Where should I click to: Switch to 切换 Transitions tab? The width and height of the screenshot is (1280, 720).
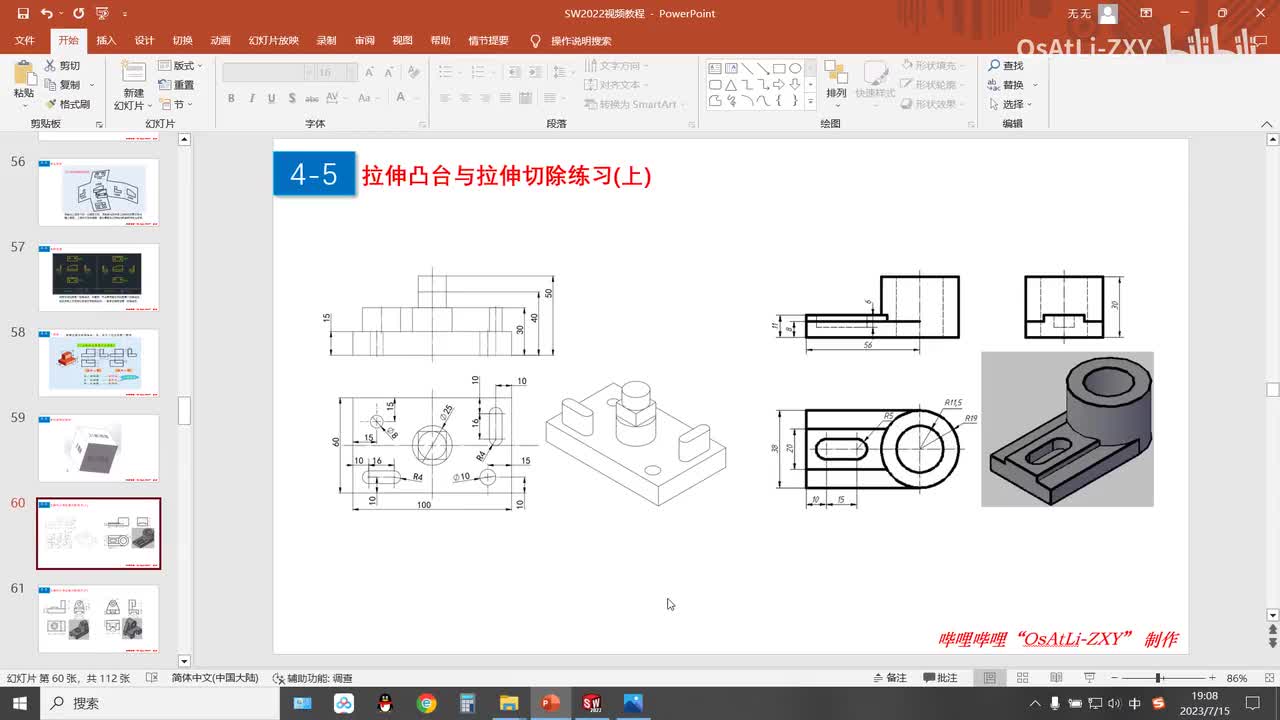(182, 41)
